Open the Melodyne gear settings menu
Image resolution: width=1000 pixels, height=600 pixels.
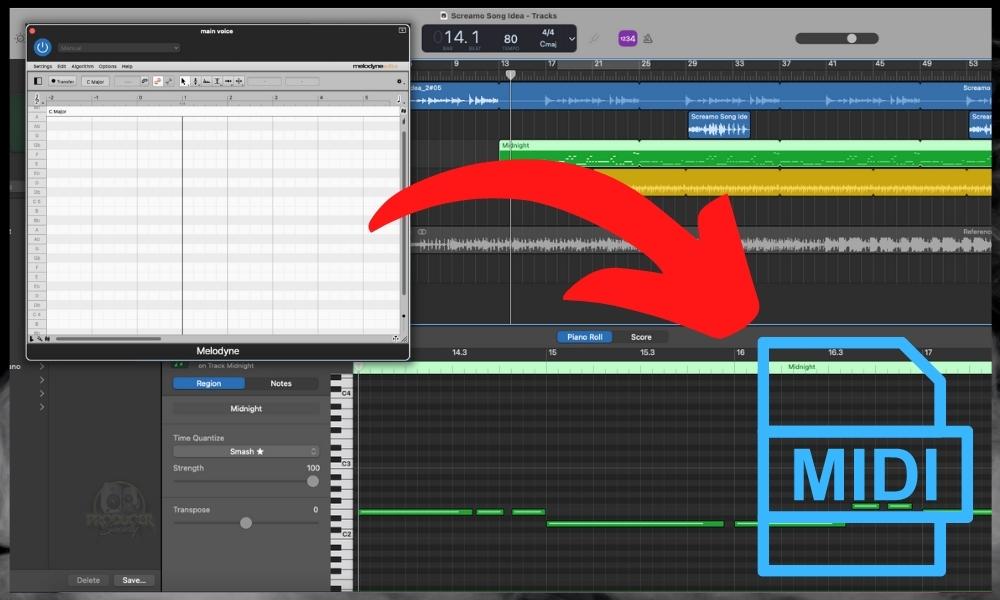coord(399,82)
